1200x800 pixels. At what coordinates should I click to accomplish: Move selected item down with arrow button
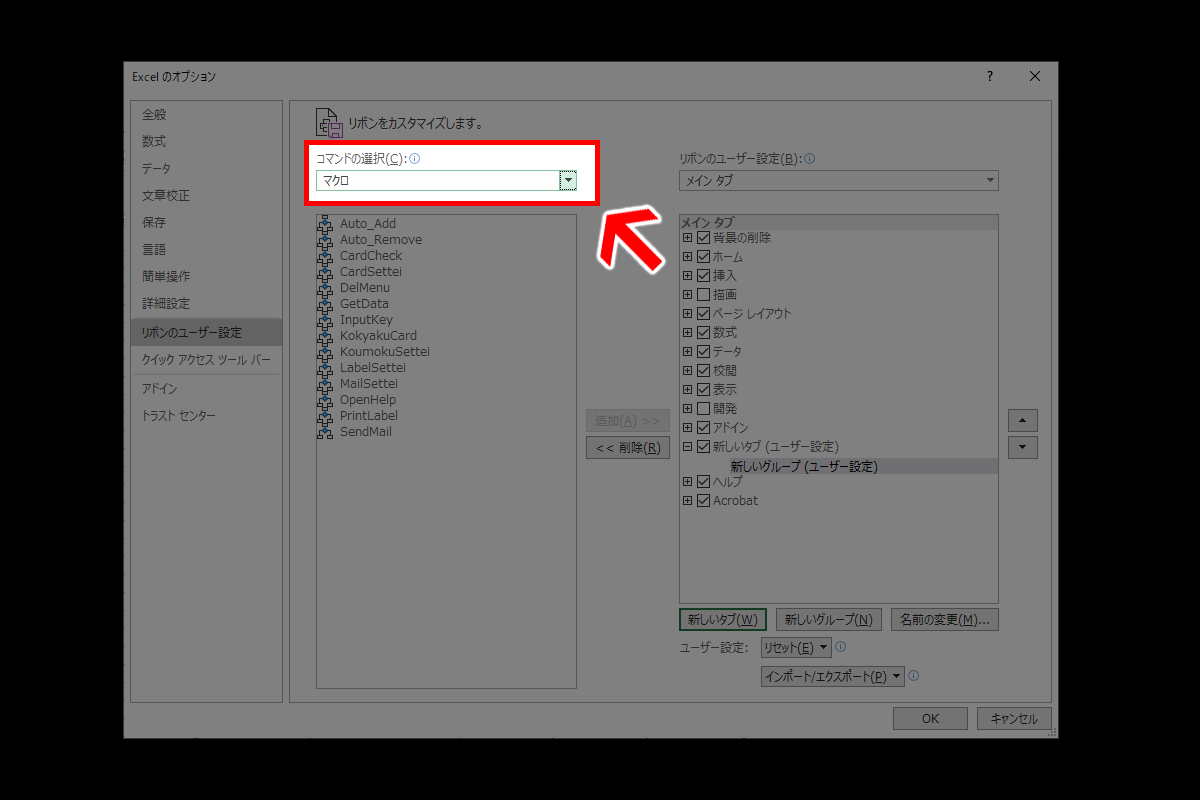click(x=1022, y=448)
